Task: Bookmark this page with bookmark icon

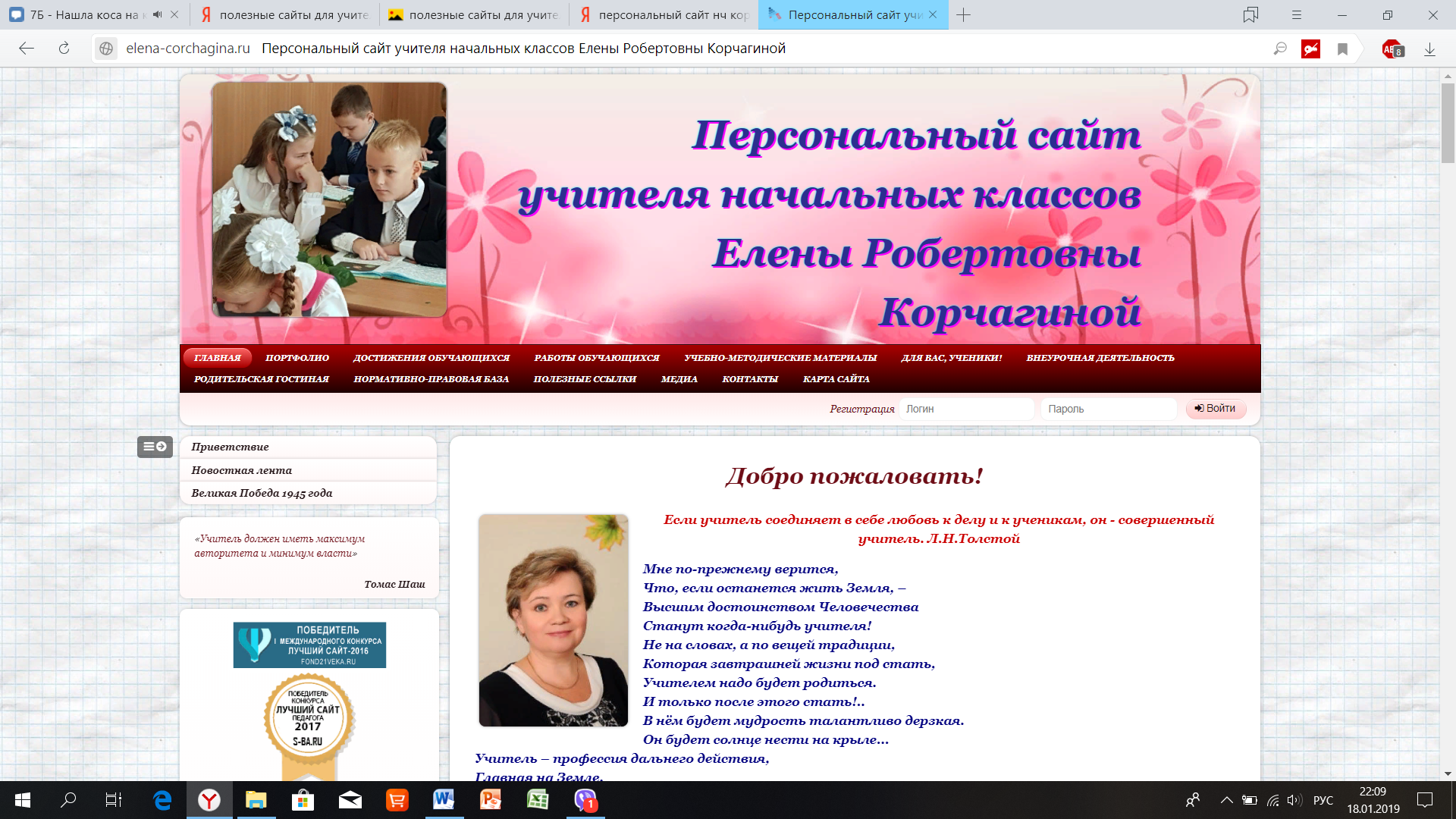Action: tap(1342, 49)
